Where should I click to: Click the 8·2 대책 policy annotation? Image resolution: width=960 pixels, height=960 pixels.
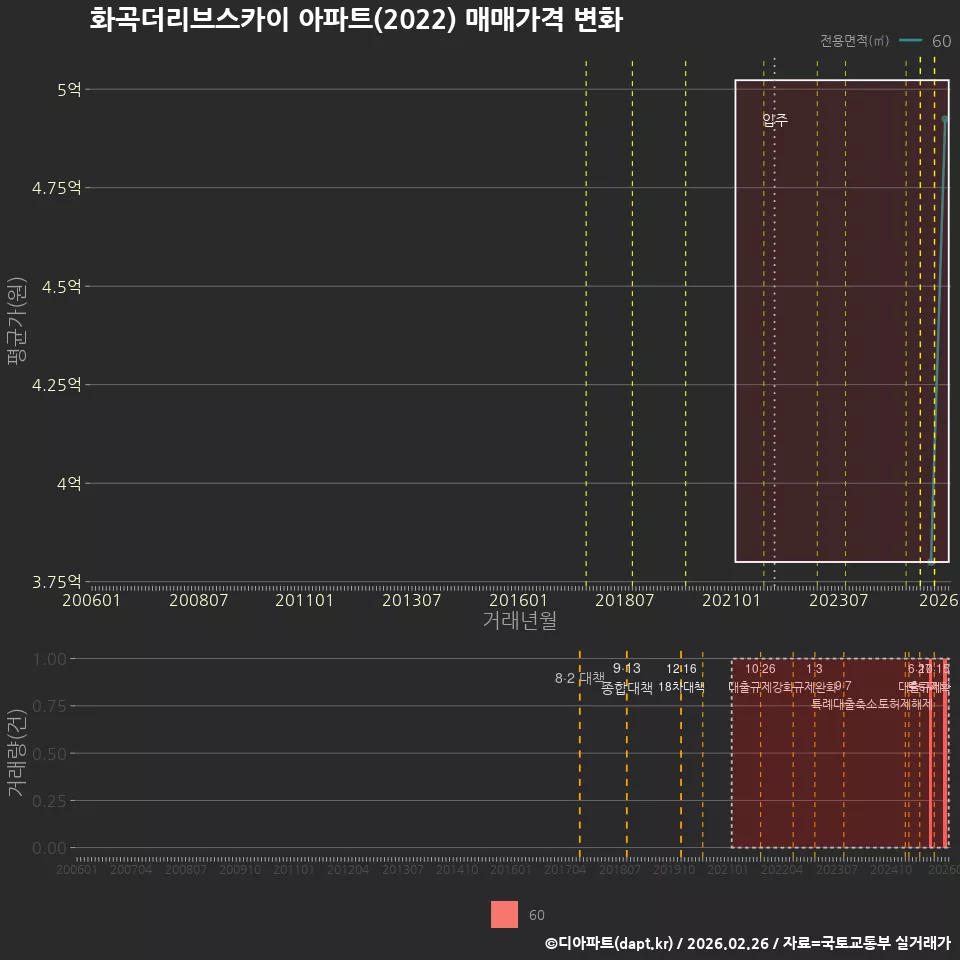click(x=579, y=678)
